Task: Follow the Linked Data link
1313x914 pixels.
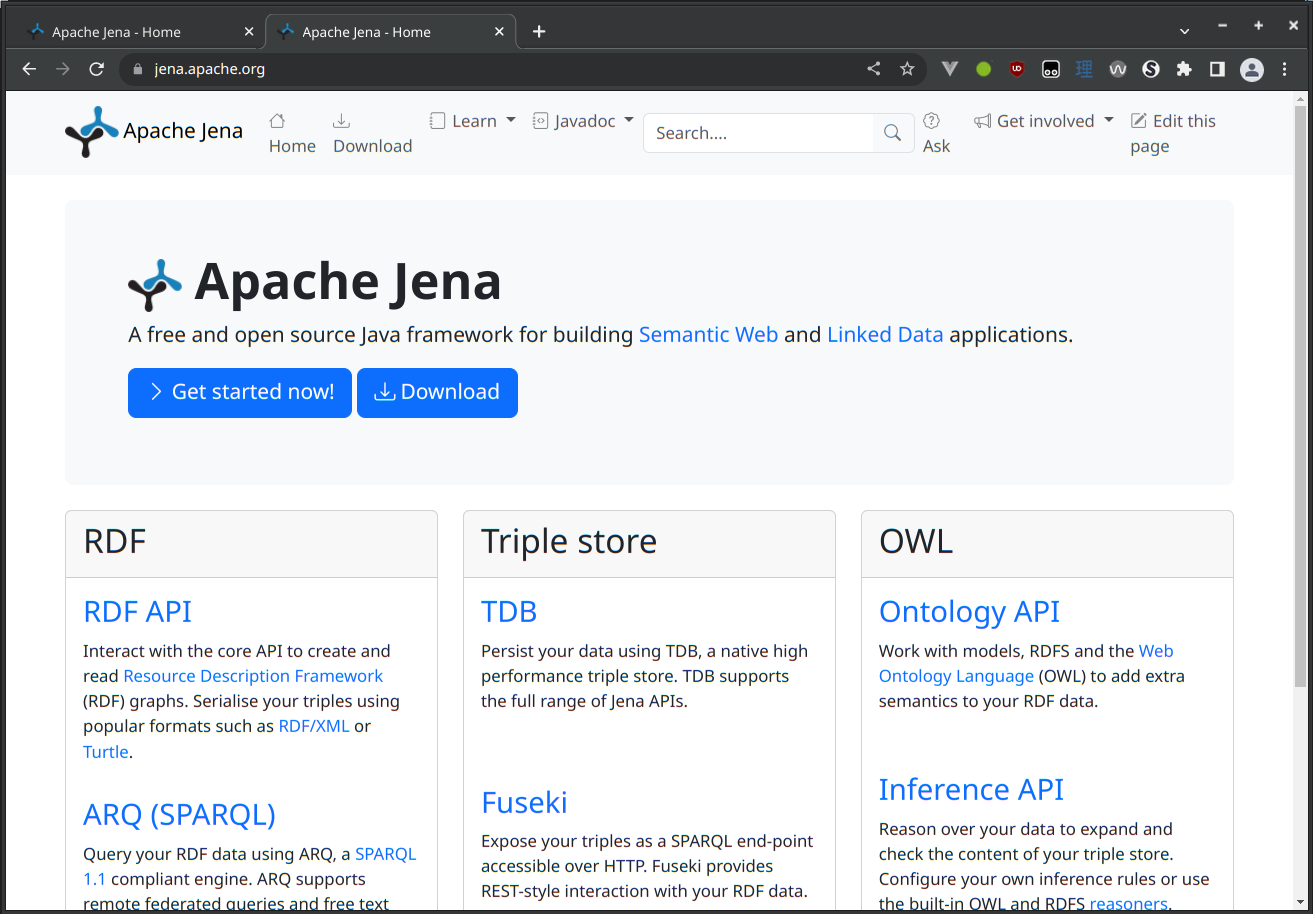Action: click(885, 335)
